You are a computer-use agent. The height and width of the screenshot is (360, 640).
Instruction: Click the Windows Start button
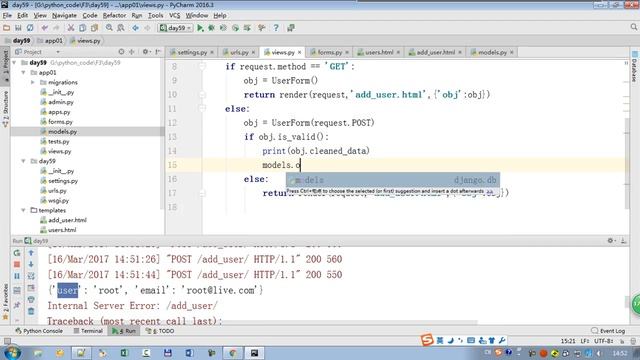[x=12, y=352]
